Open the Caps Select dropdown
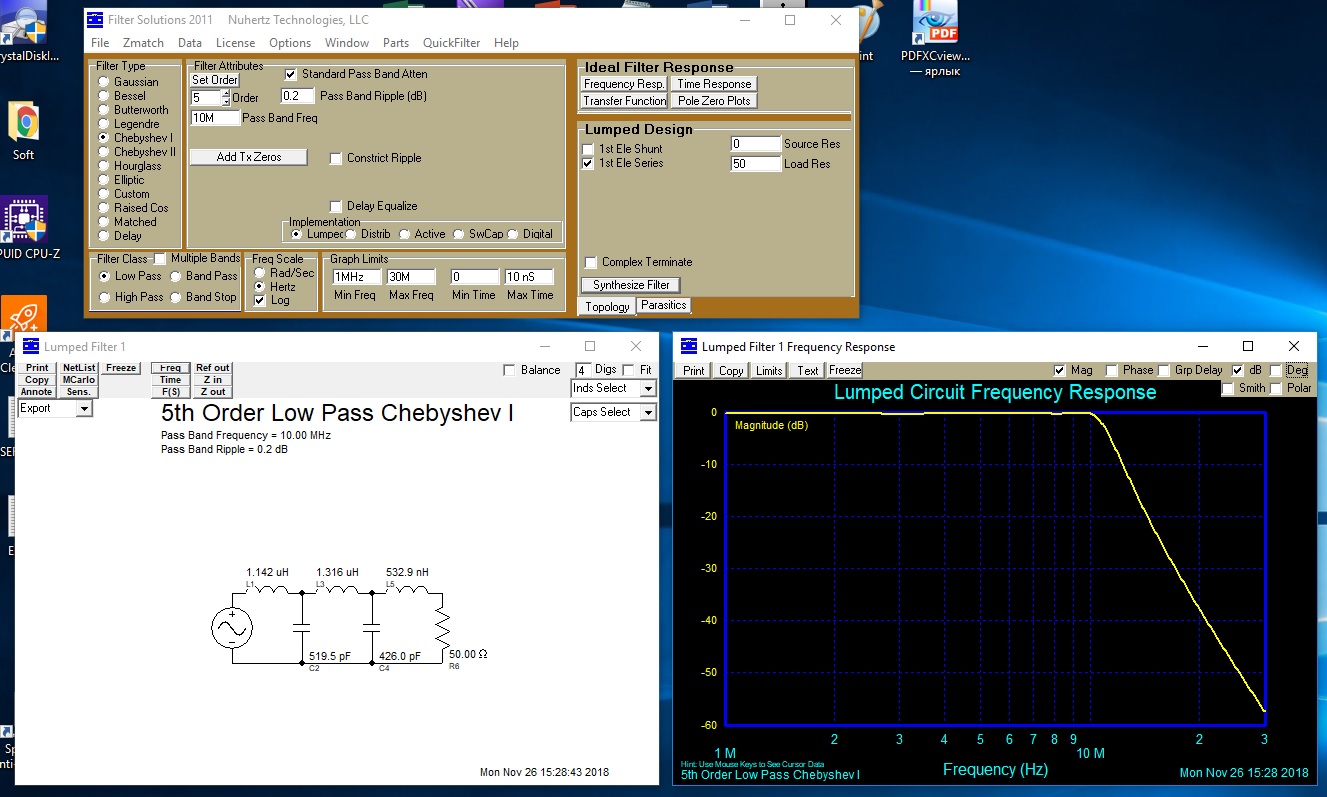Screen dimensions: 1327x797 (x=648, y=412)
